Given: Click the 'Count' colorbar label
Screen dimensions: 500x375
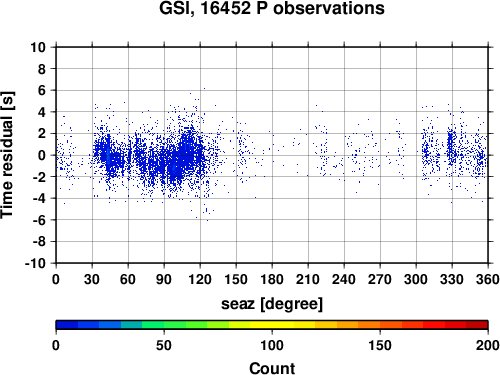Looking at the screenshot, I should tap(272, 368).
